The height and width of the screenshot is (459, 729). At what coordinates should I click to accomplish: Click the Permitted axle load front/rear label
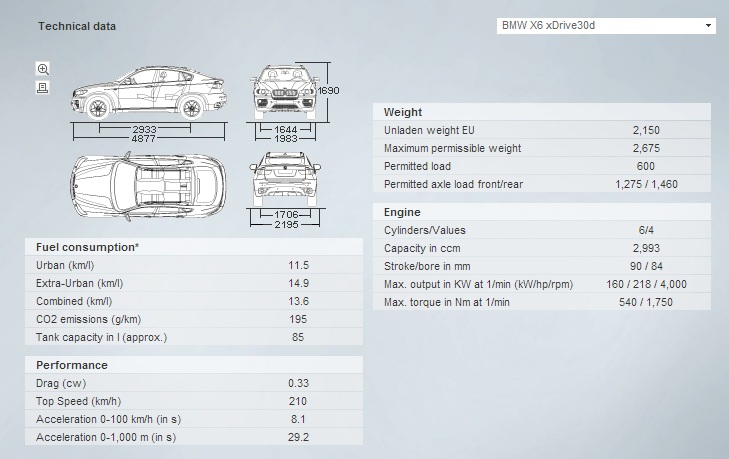click(453, 184)
